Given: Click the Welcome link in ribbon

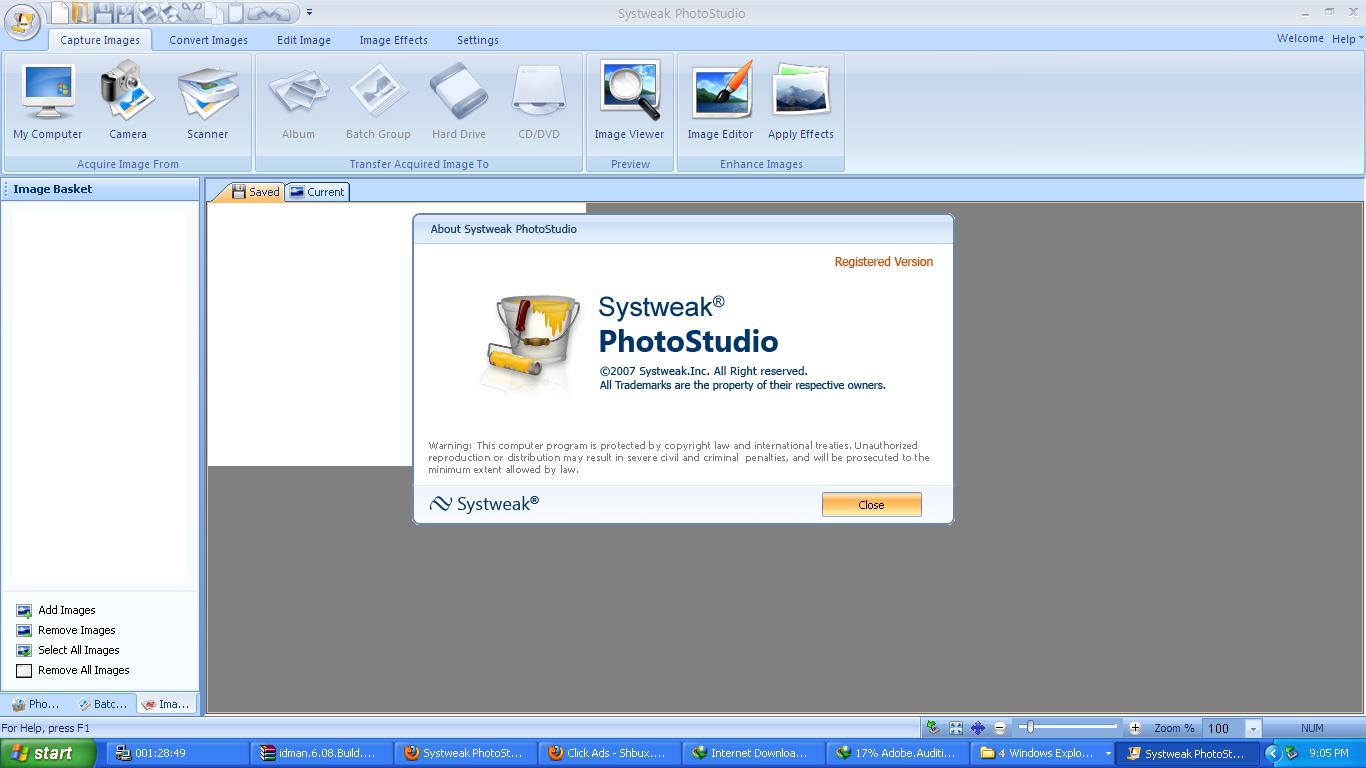Looking at the screenshot, I should coord(1300,38).
